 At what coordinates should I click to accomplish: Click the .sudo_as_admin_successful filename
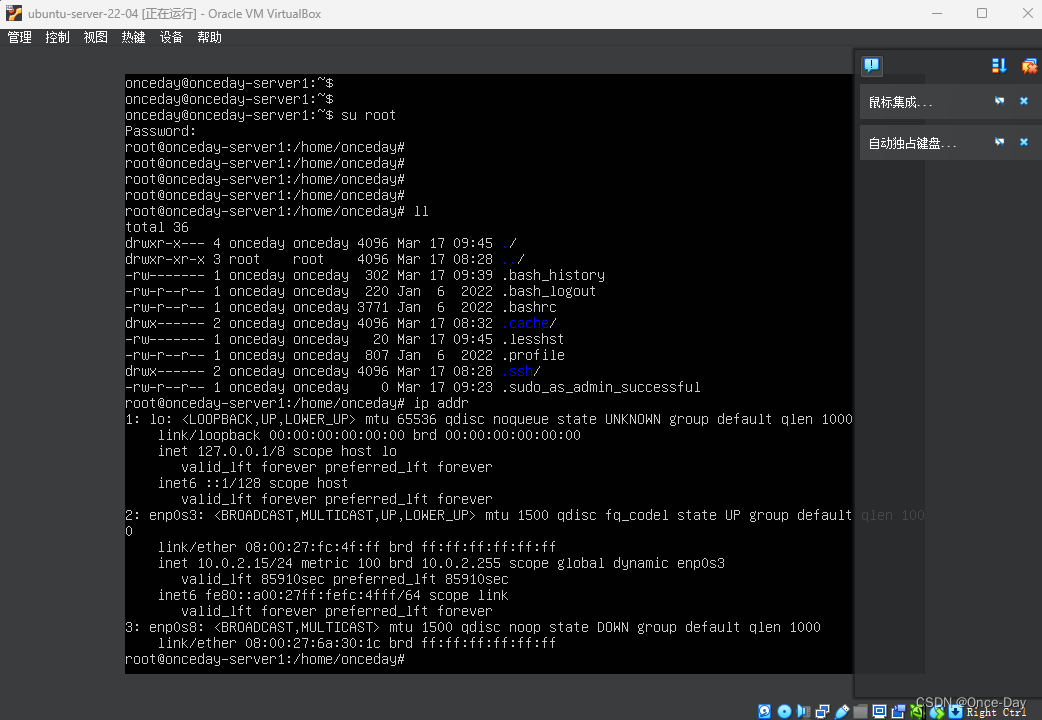(x=601, y=387)
